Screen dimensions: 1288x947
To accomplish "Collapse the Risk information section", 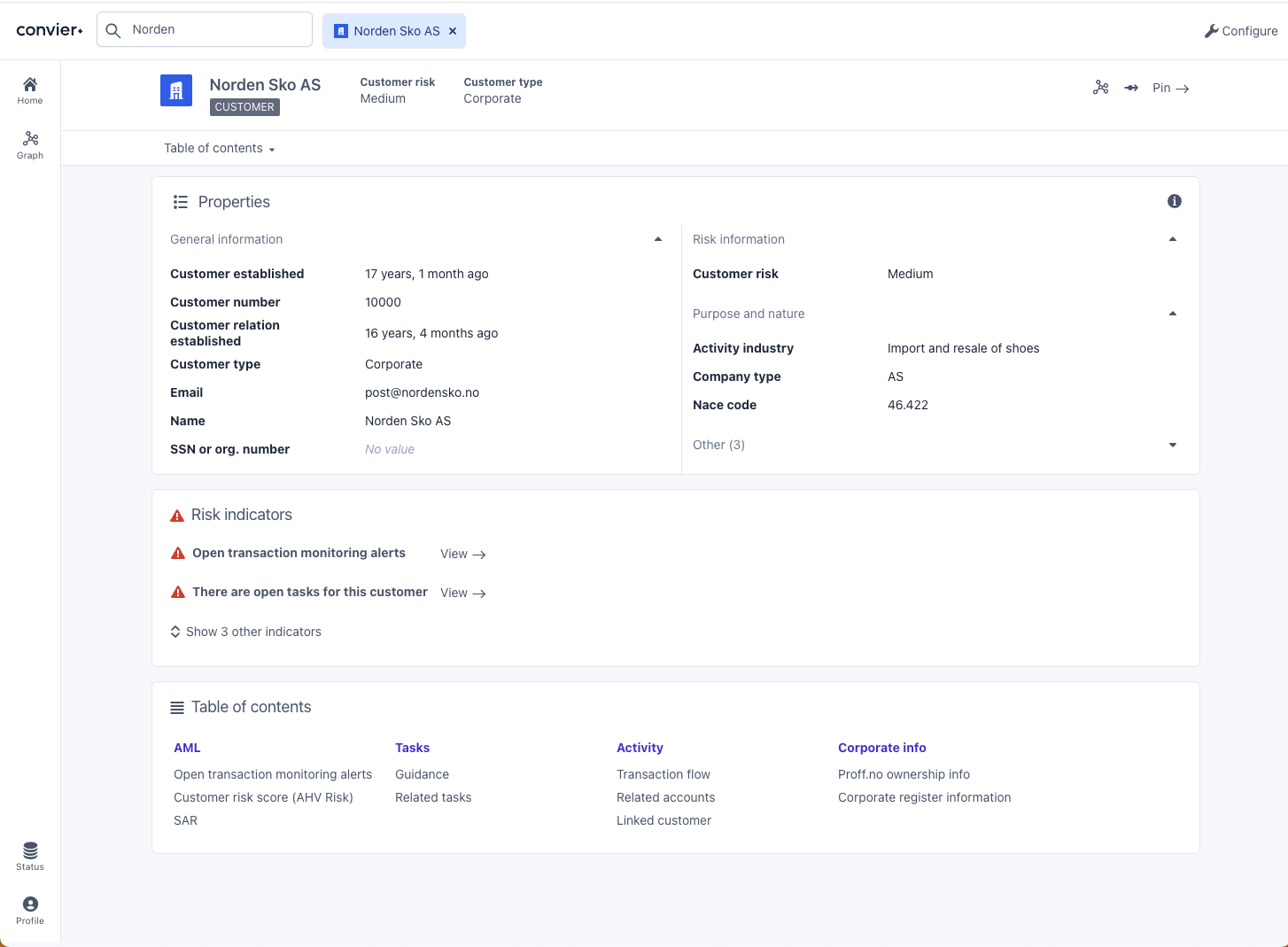I will (x=1173, y=239).
